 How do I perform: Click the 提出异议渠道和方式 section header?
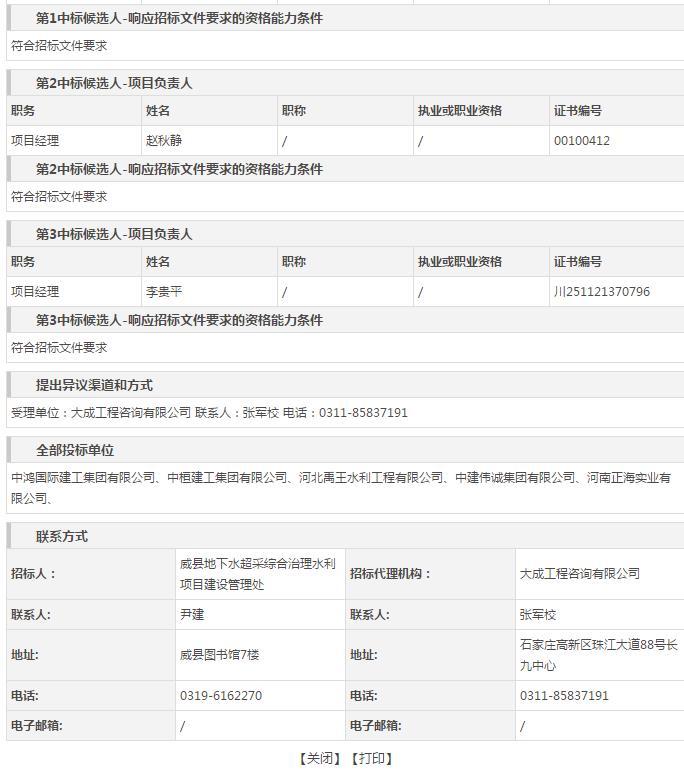(x=94, y=385)
